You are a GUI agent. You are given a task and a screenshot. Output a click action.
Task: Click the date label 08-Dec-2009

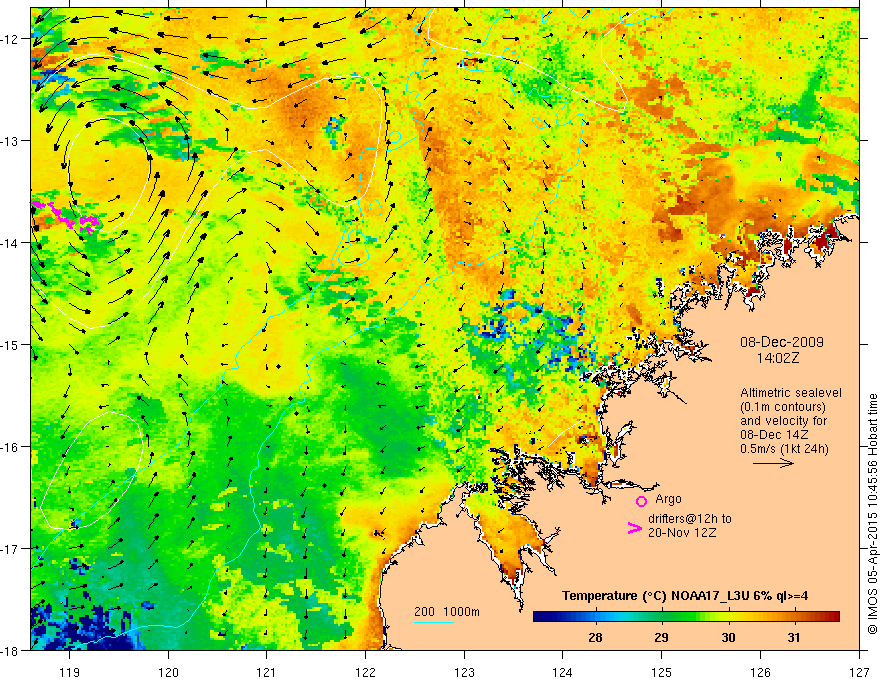point(782,342)
